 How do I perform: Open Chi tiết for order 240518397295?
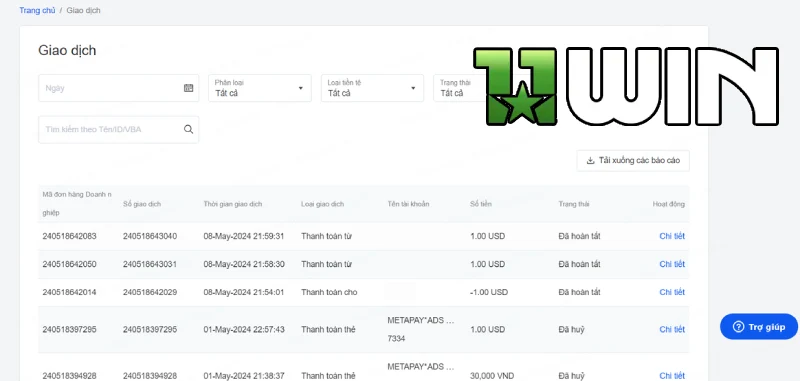pyautogui.click(x=672, y=329)
